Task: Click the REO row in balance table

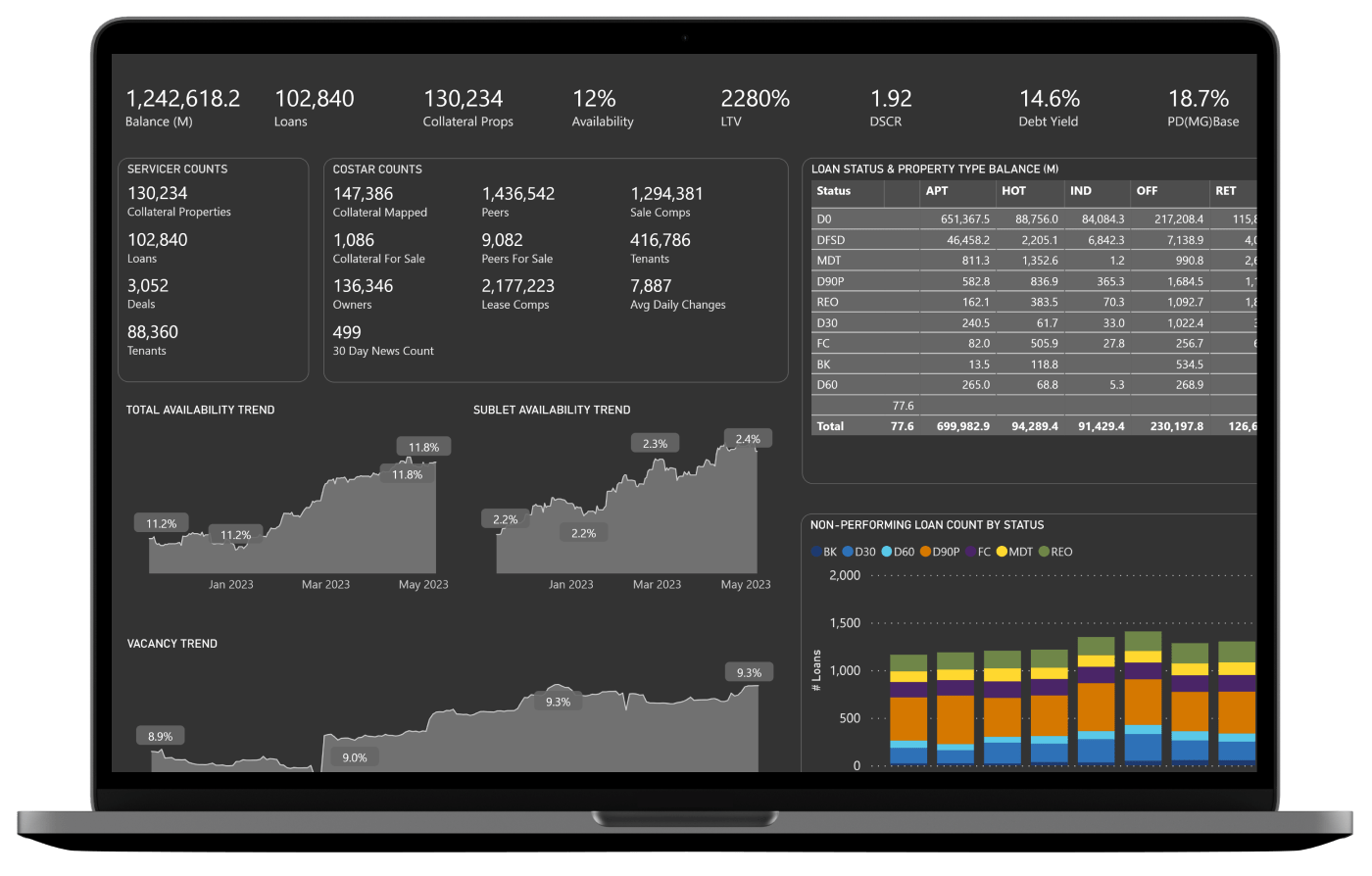Action: [828, 302]
